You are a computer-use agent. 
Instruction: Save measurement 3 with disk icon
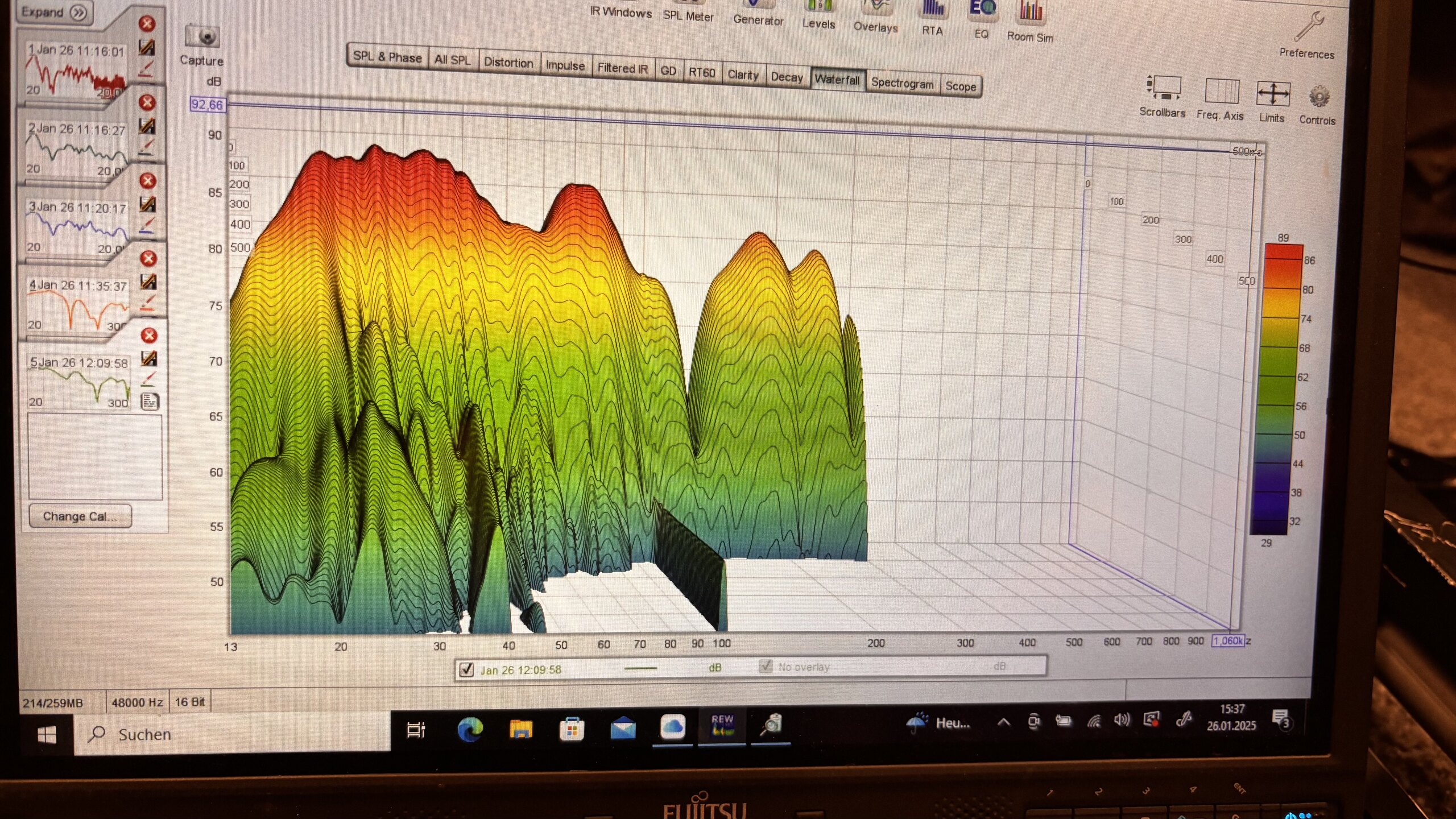[148, 204]
